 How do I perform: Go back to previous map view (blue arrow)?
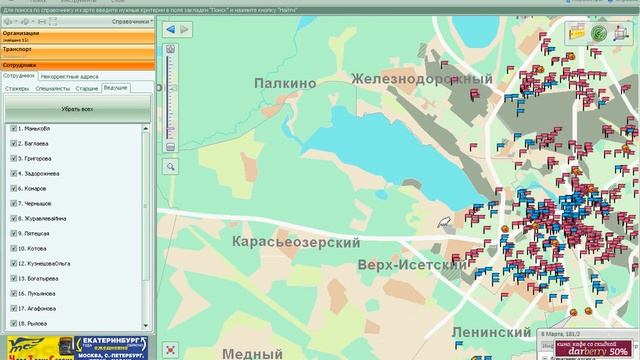click(x=171, y=29)
